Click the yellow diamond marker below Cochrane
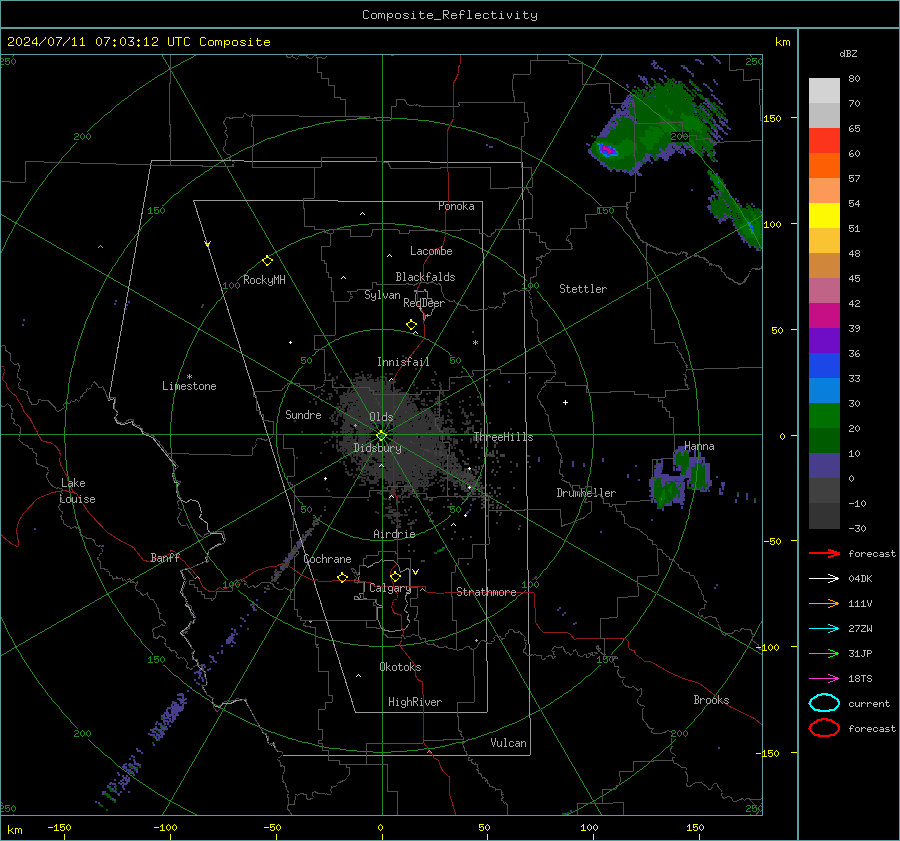This screenshot has height=841, width=900. 342,577
